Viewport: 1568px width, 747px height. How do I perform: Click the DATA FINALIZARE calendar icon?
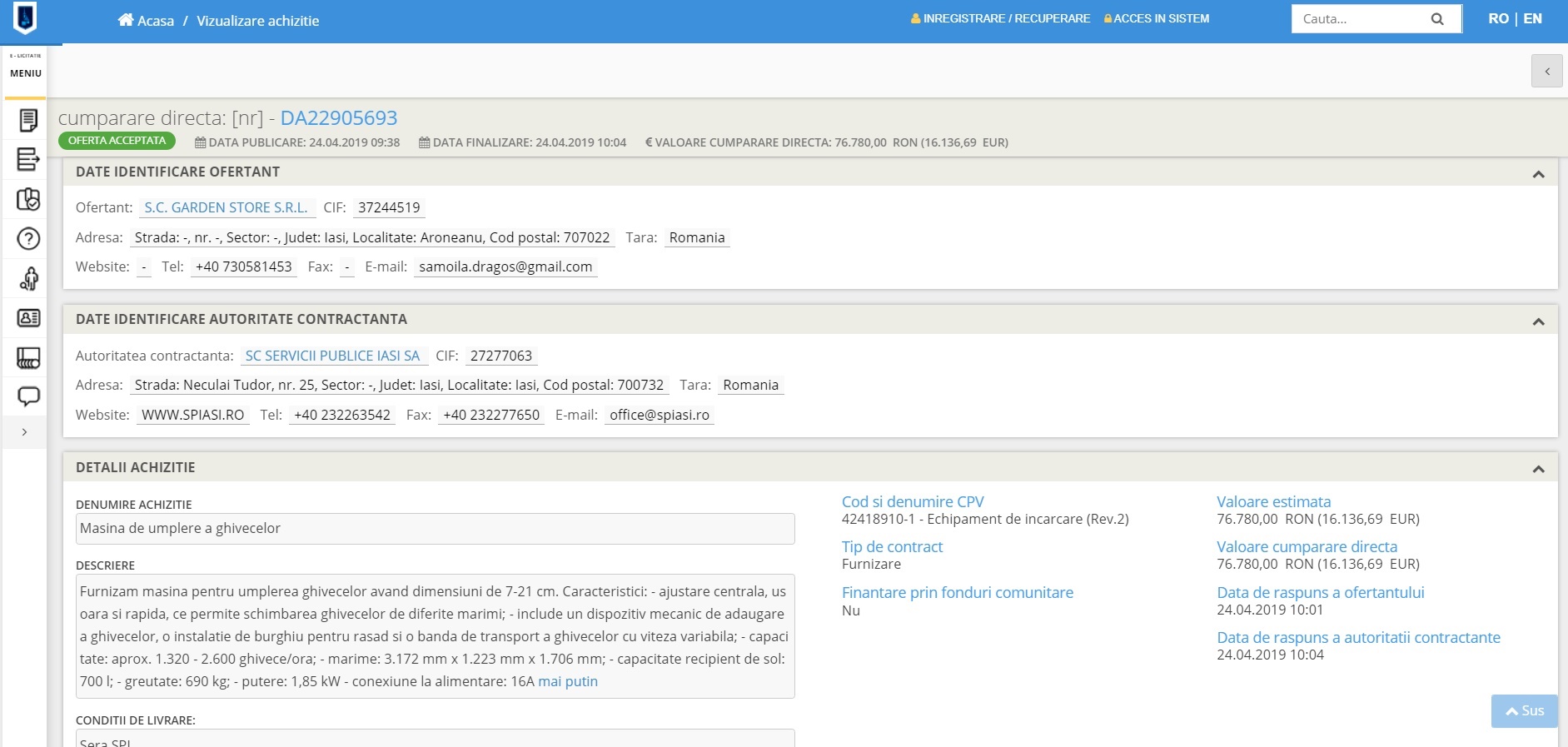click(424, 142)
